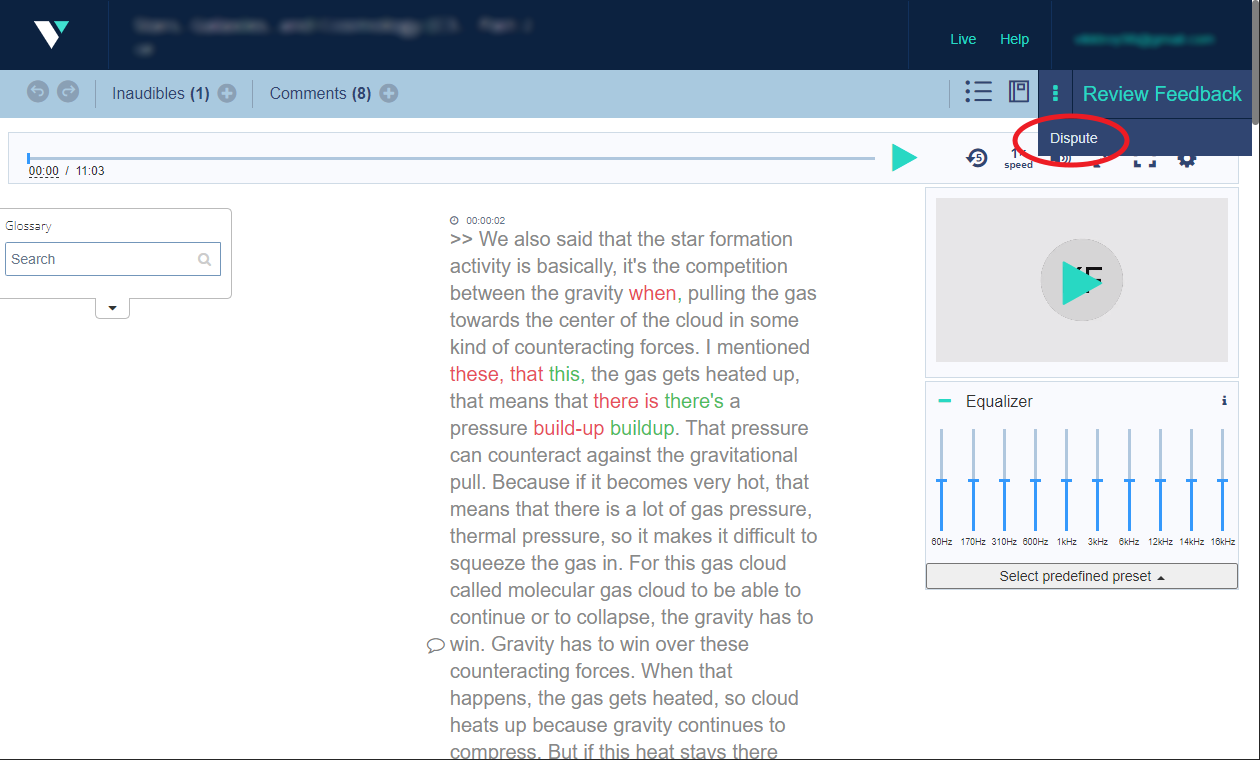Adjust the 3kHz equalizer slider
The image size is (1260, 760).
point(1097,481)
